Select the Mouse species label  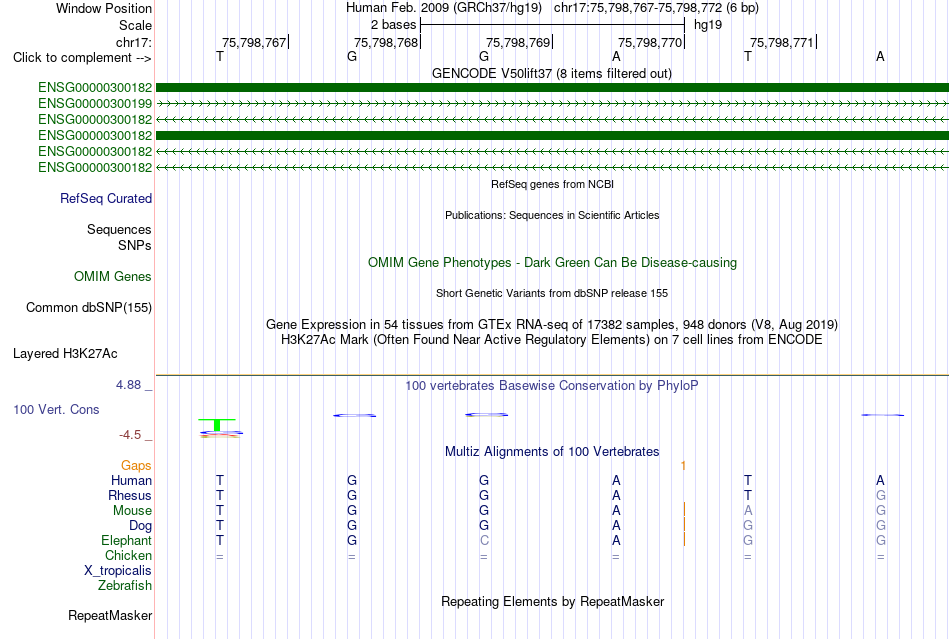[132, 511]
